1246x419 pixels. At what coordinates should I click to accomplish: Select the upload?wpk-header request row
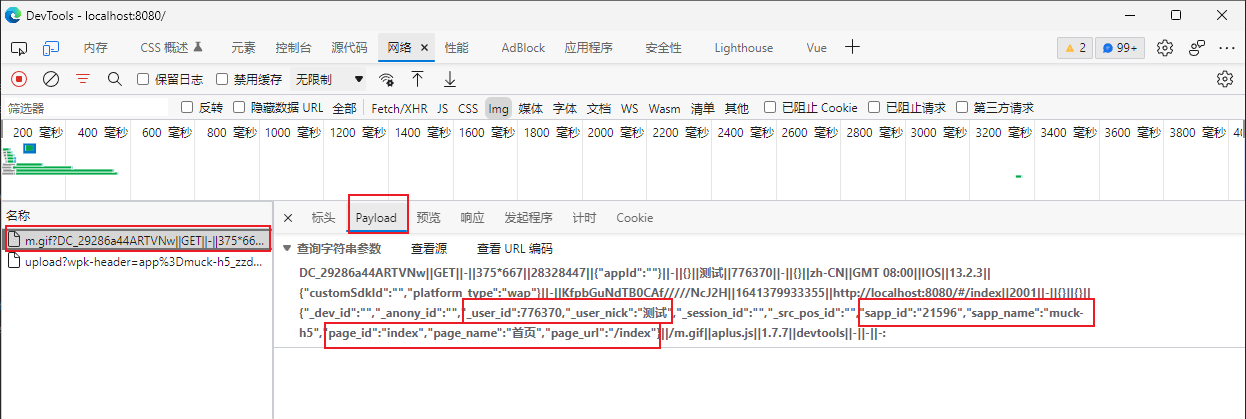click(137, 261)
